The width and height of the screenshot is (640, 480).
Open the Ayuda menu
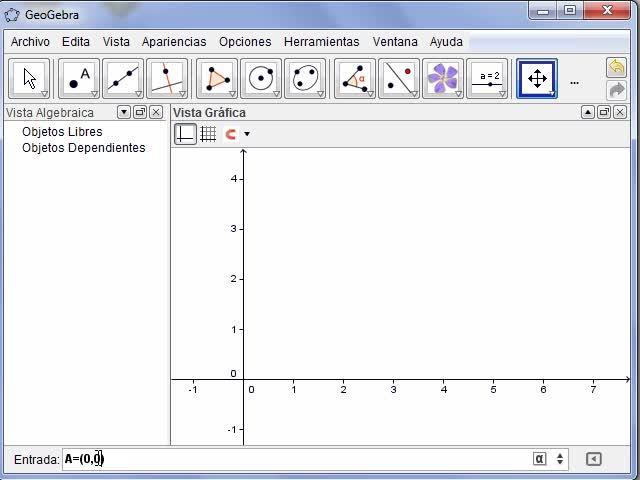tap(446, 42)
